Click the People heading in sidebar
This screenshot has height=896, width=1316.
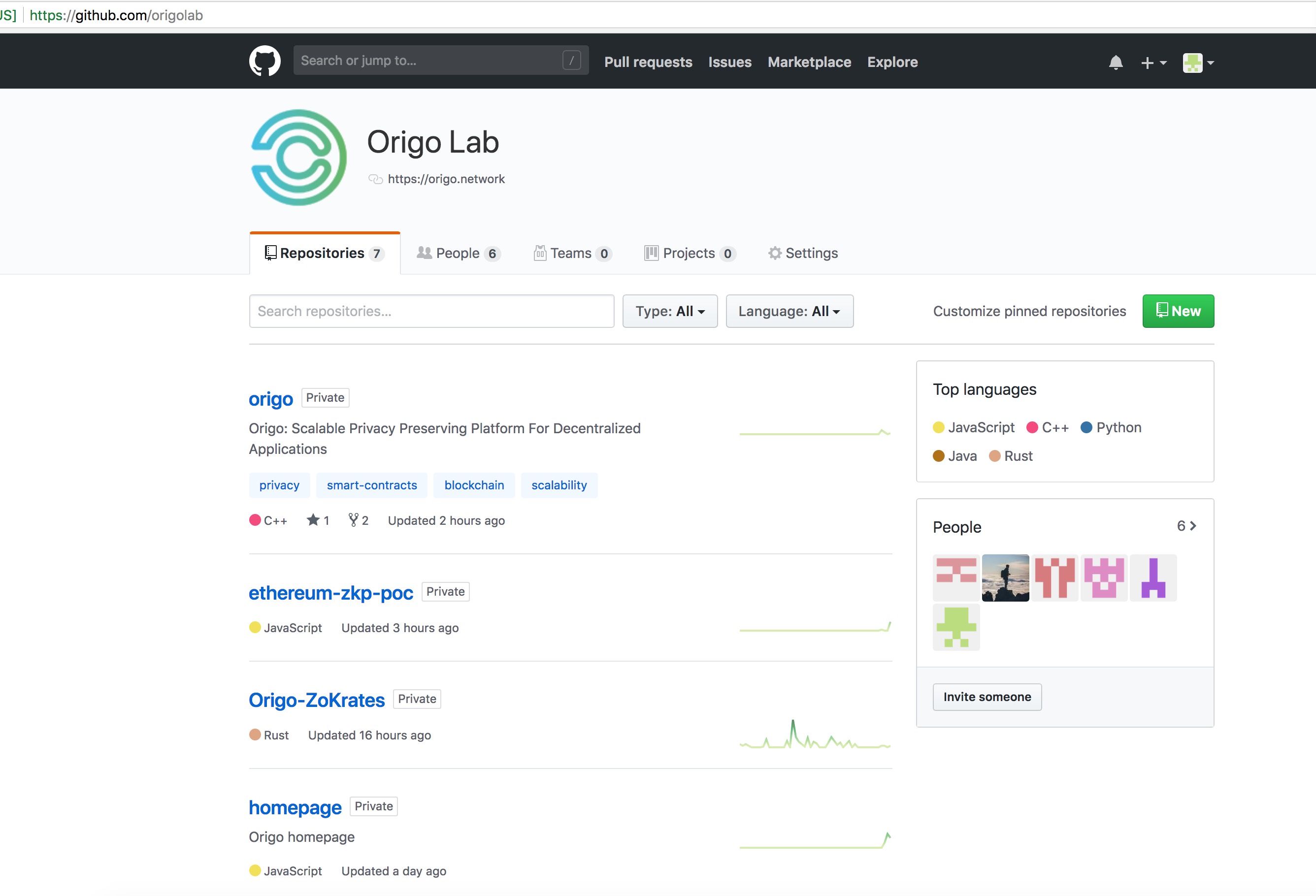click(x=957, y=527)
